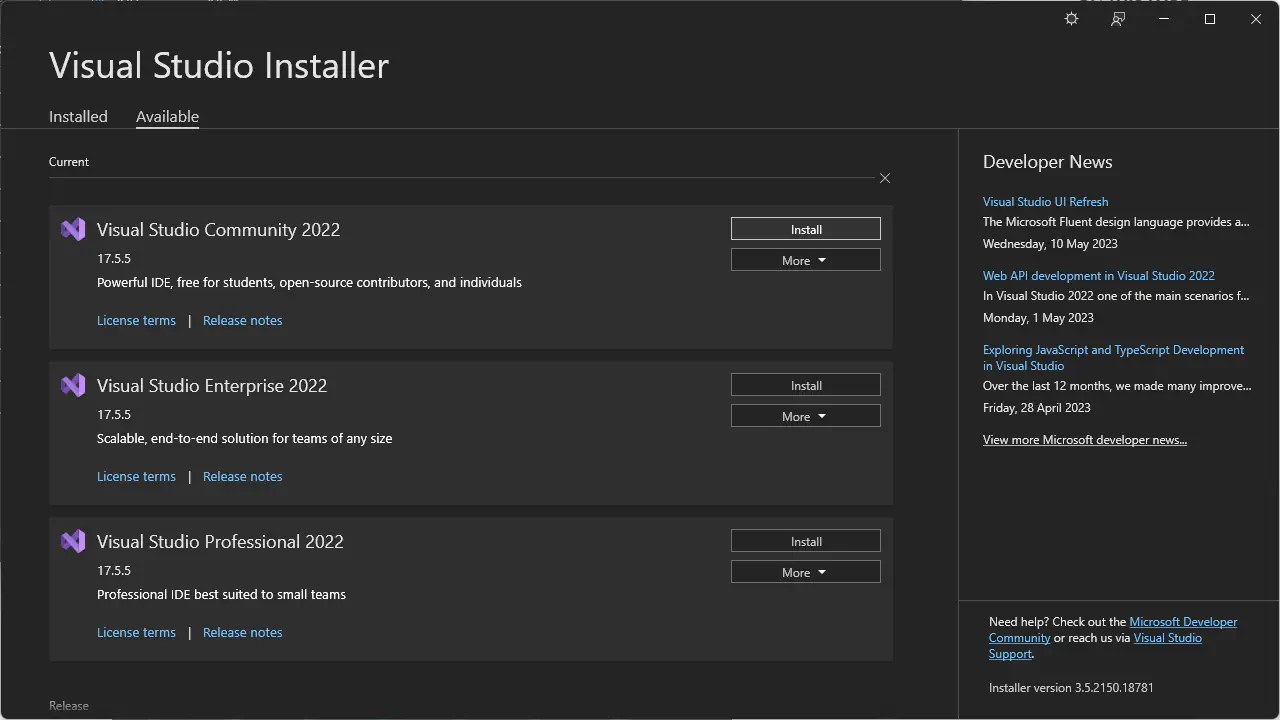Install Visual Studio Professional 2022

coord(806,541)
